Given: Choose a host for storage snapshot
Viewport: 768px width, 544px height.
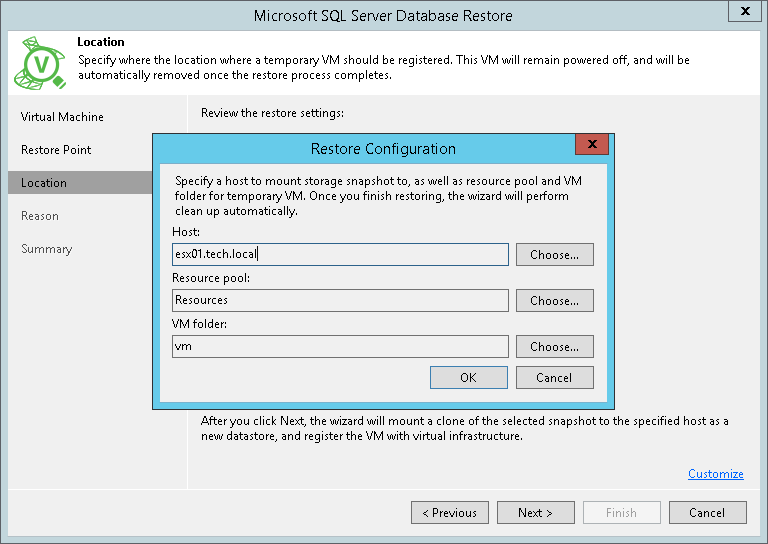Looking at the screenshot, I should pyautogui.click(x=554, y=255).
